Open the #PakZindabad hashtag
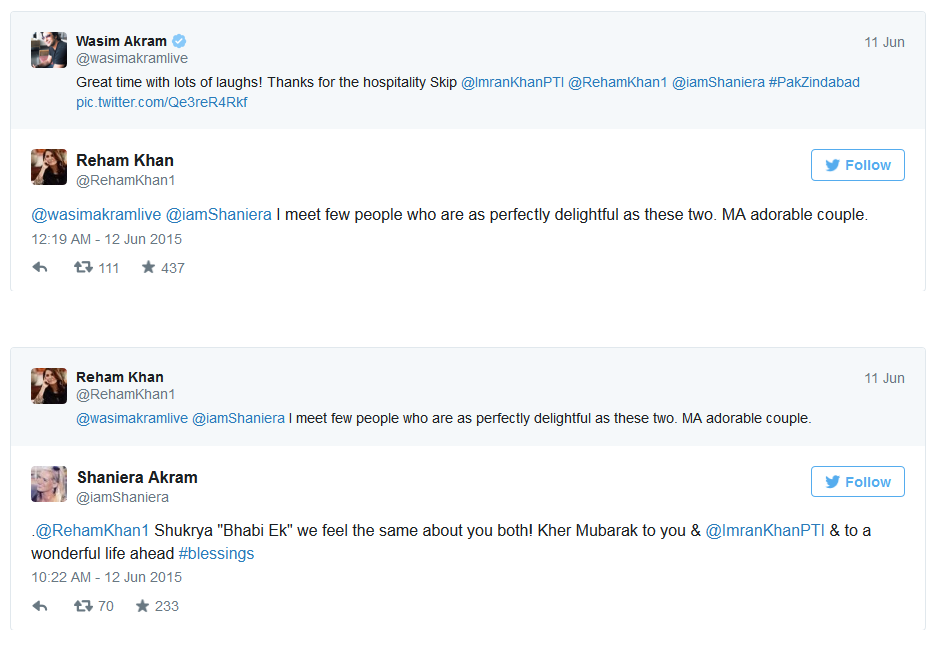Image resolution: width=942 pixels, height=658 pixels. pyautogui.click(x=814, y=82)
